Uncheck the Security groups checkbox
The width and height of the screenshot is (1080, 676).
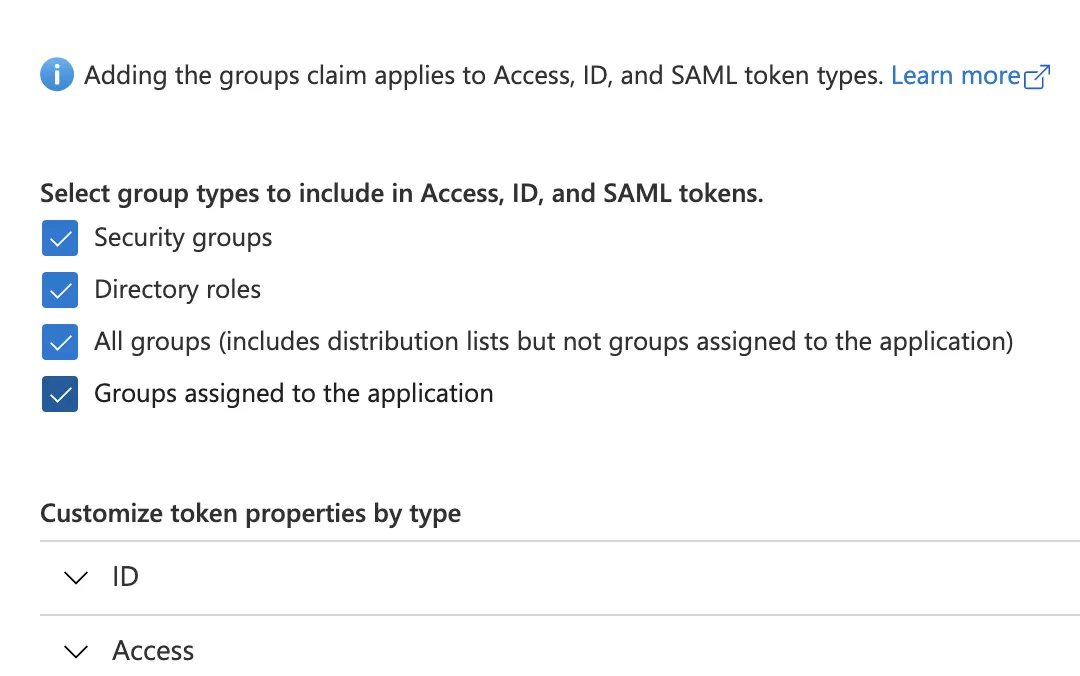pos(60,239)
